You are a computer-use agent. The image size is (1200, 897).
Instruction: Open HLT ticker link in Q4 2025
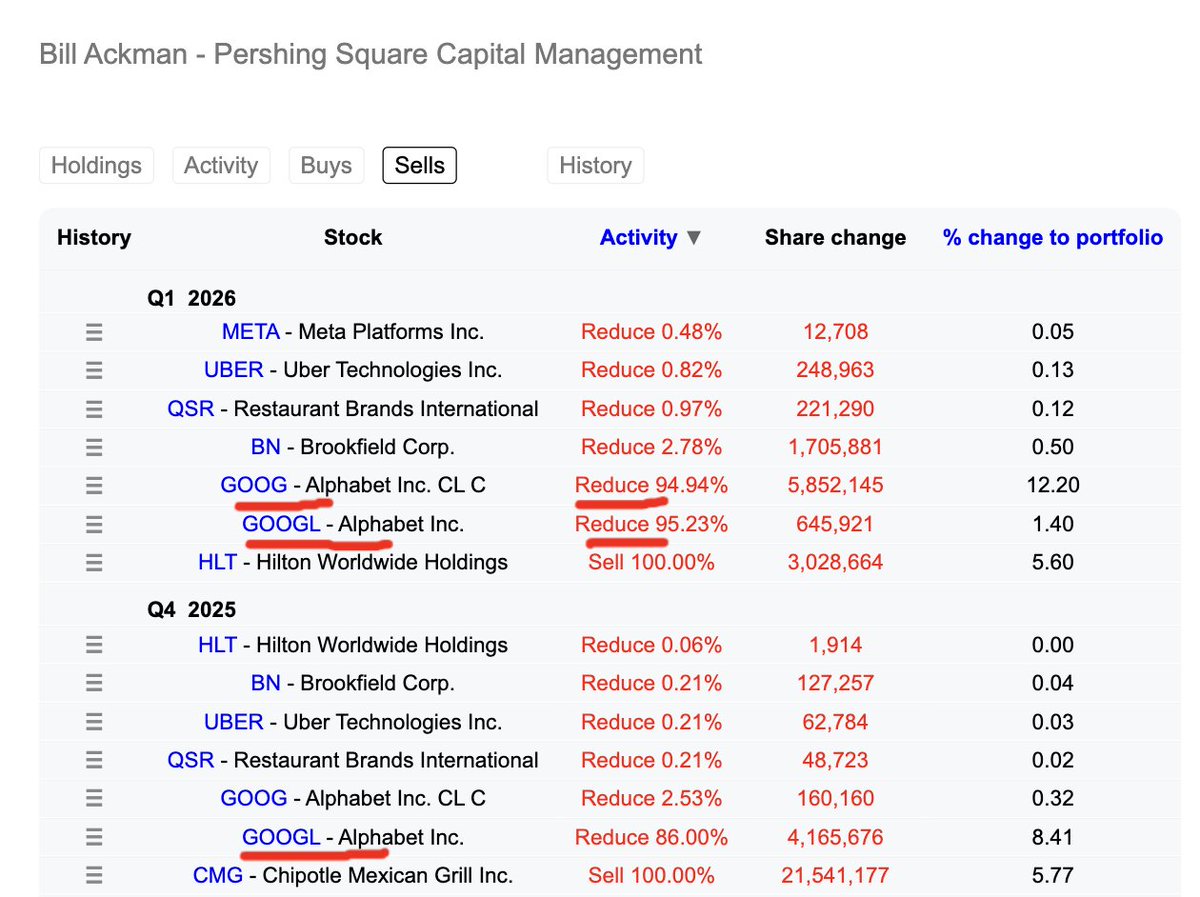218,645
